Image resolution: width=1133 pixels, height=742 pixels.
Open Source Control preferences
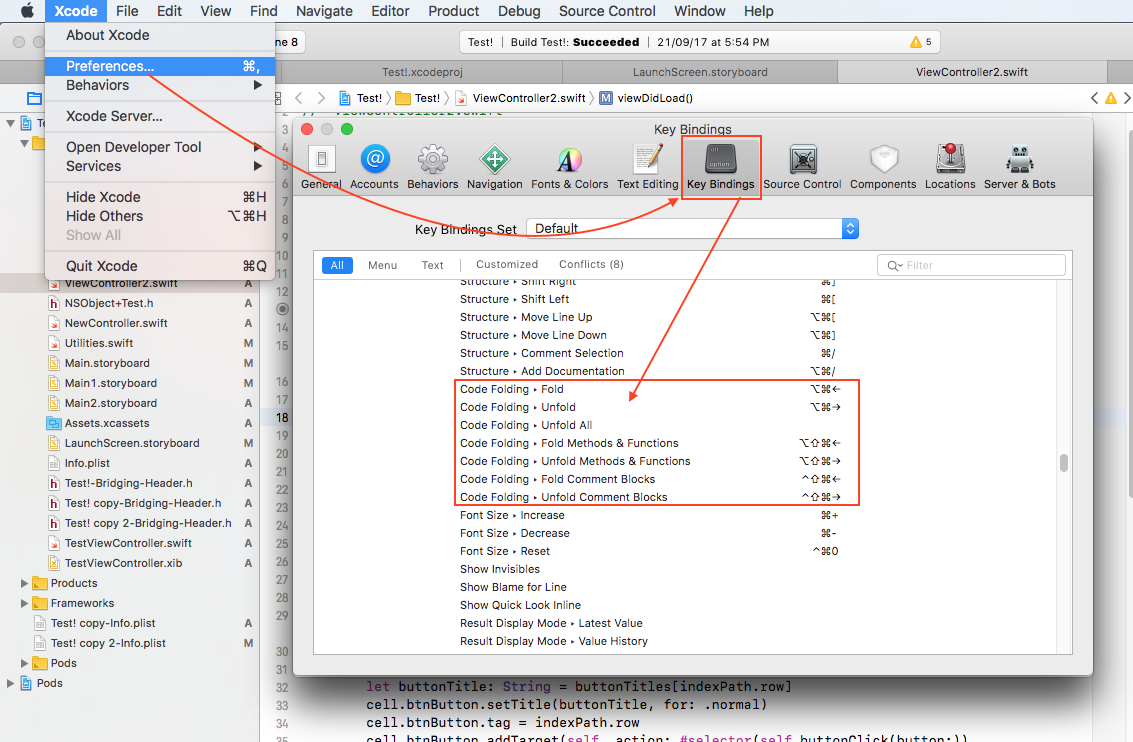[802, 168]
